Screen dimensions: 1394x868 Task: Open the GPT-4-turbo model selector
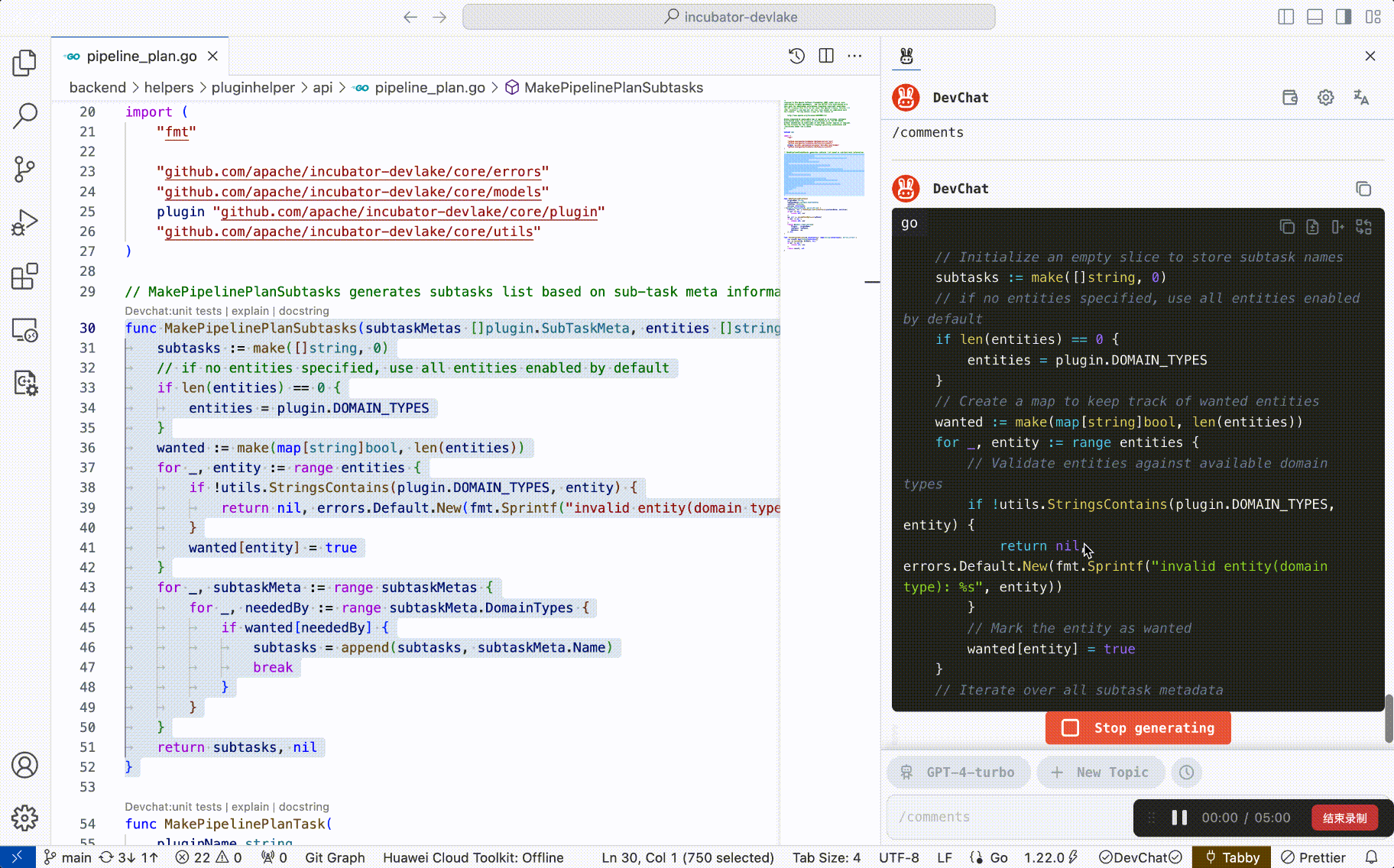point(958,772)
